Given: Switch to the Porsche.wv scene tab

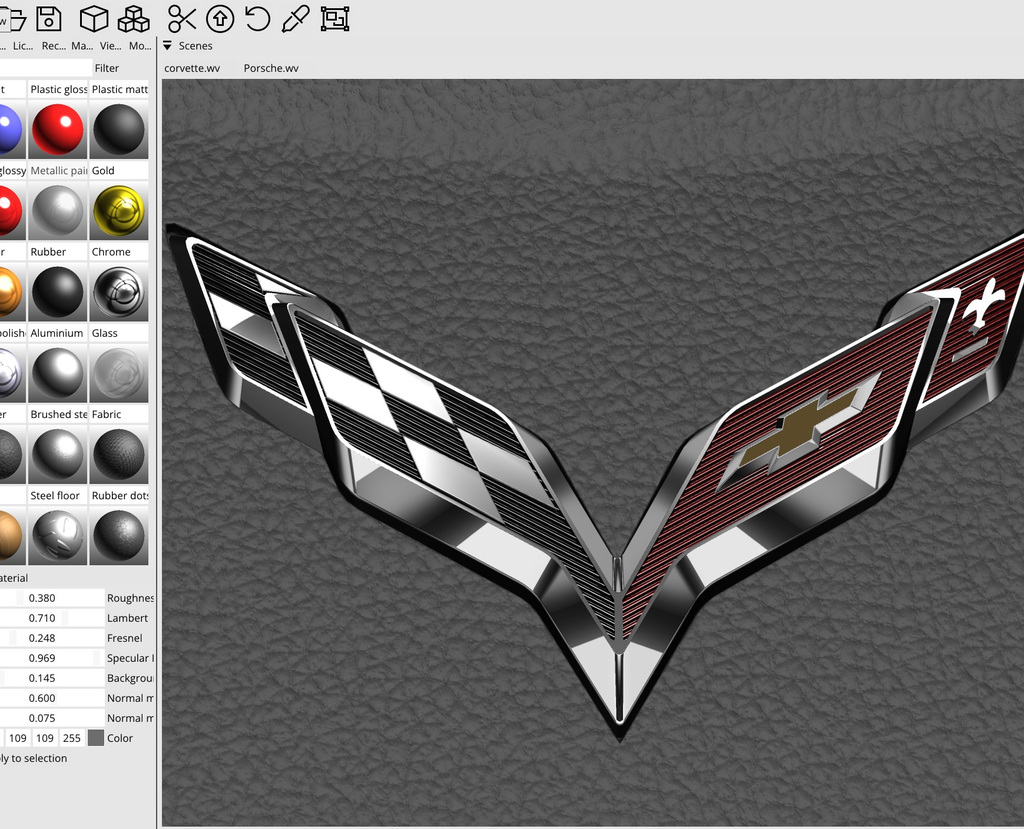Looking at the screenshot, I should pyautogui.click(x=271, y=68).
